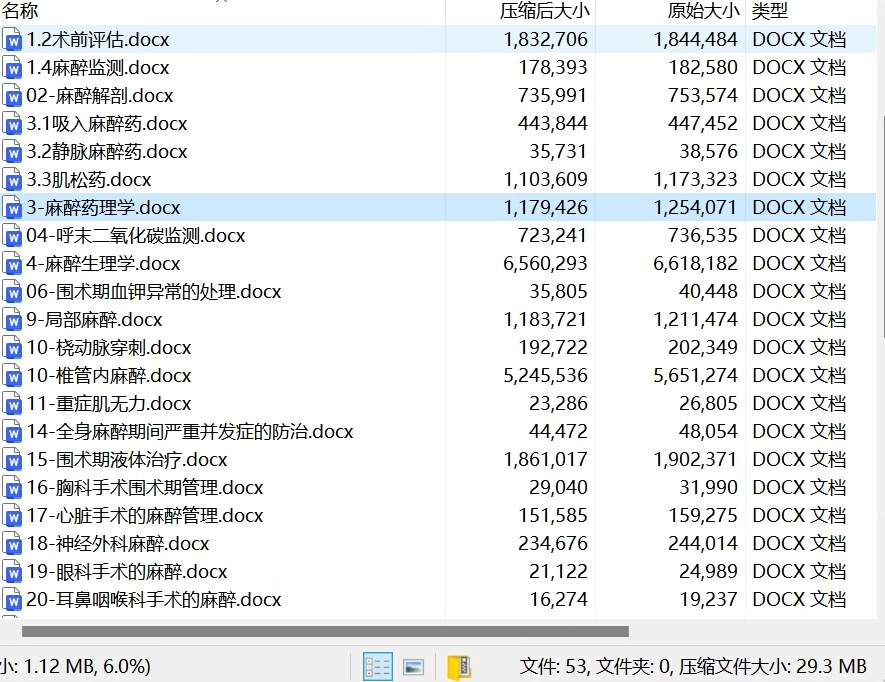
Task: Click Word icon of 3-麻醉药理学.docx
Action: [12, 208]
